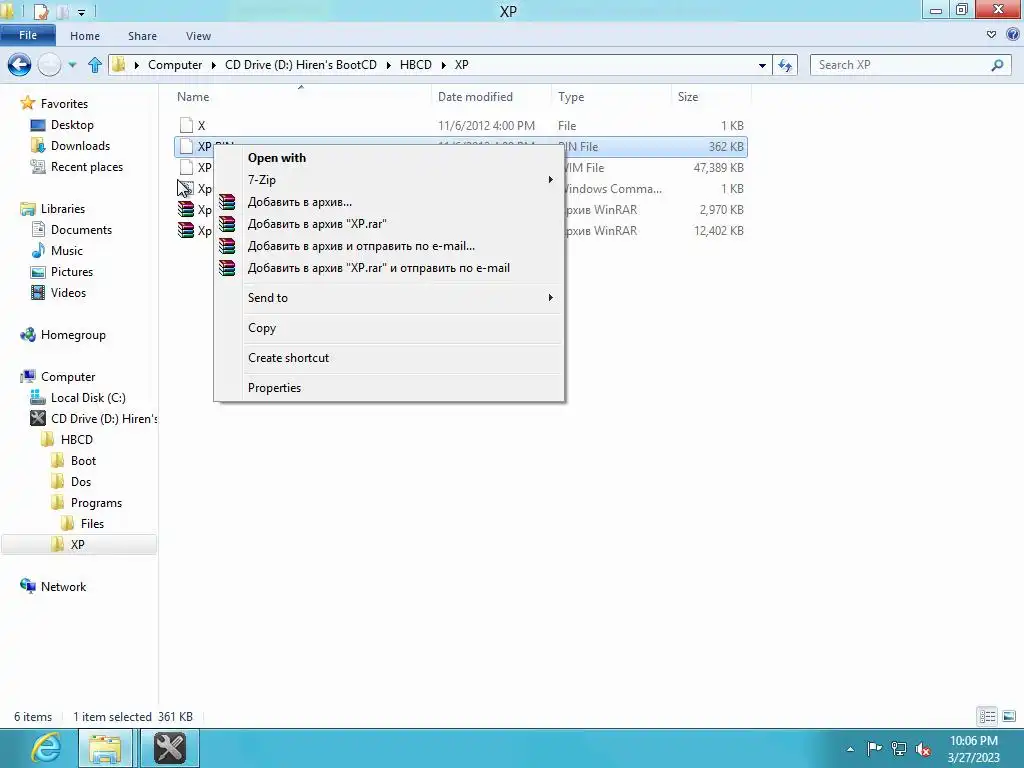Click the search magnifier icon
The width and height of the screenshot is (1024, 768).
997,65
